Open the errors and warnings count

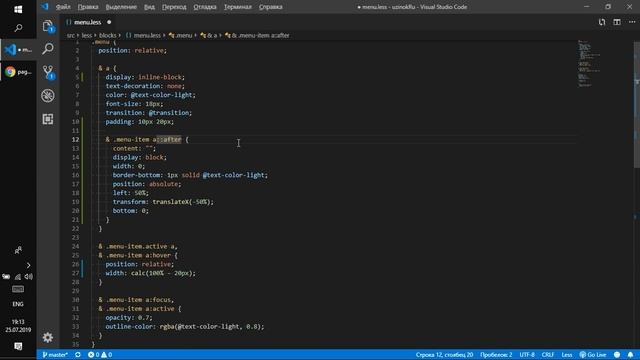[x=100, y=355]
